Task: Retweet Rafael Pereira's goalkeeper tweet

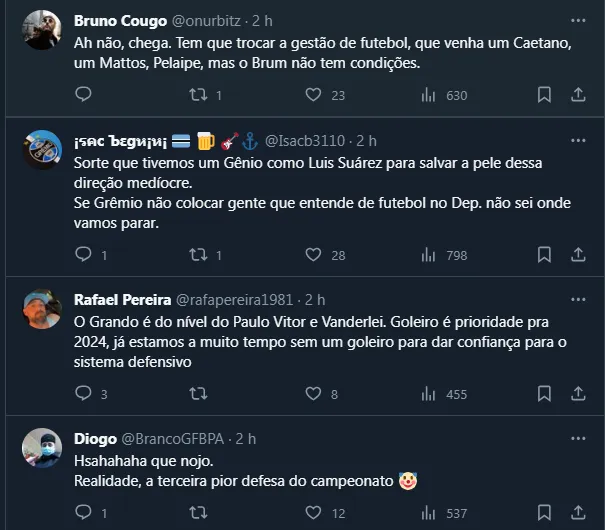Action: point(198,394)
